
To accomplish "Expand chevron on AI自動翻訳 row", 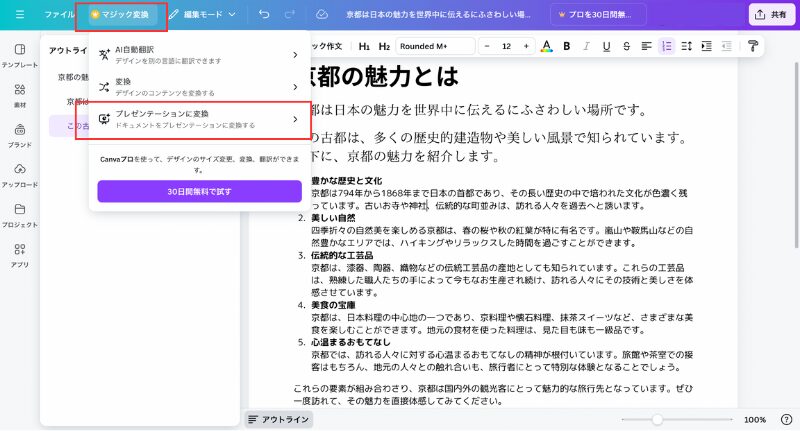I will (295, 55).
